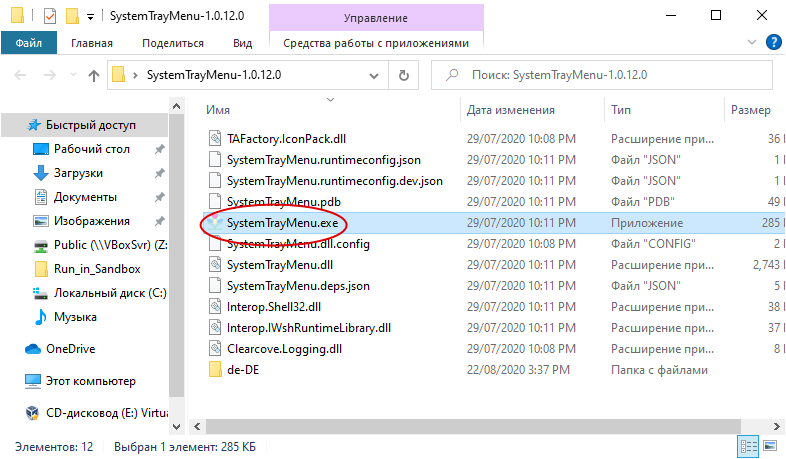Click the search box for SystemTrayMenu-1.0.12.0
786x459 pixels.
[x=610, y=75]
